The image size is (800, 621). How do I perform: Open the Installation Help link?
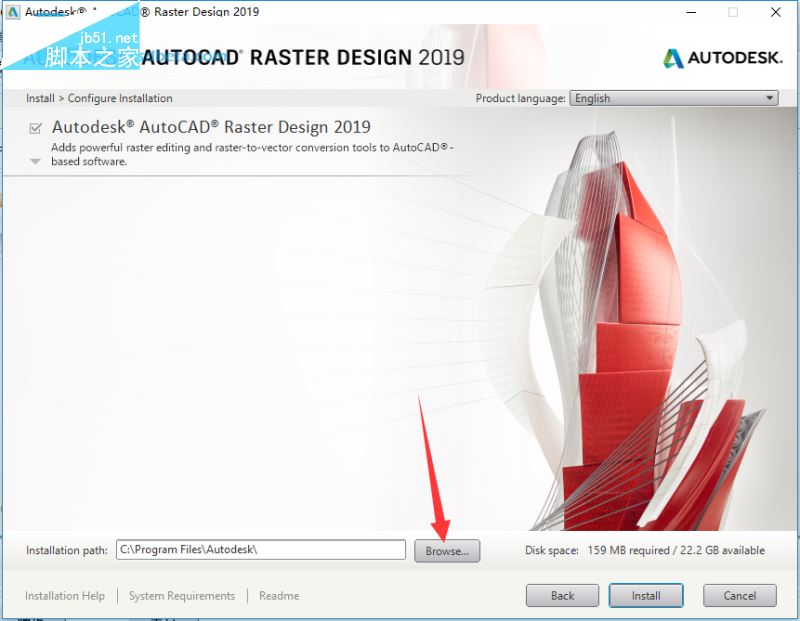[x=65, y=595]
